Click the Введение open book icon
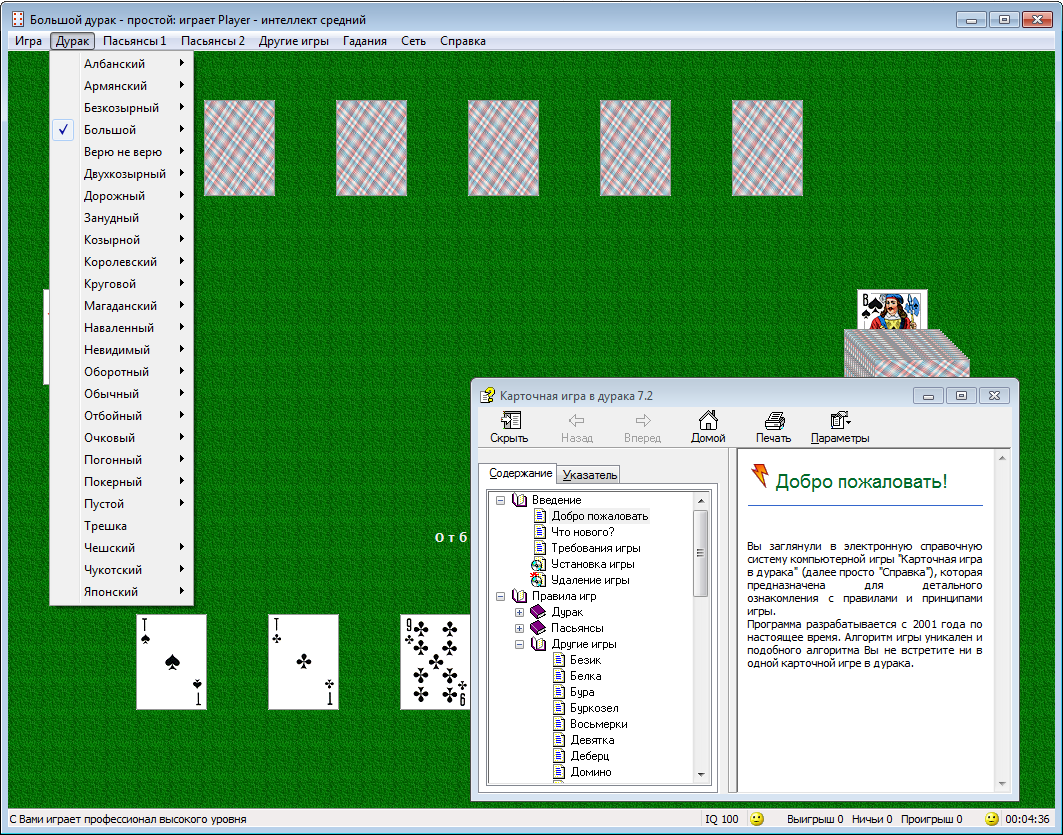The image size is (1063, 835). point(519,500)
